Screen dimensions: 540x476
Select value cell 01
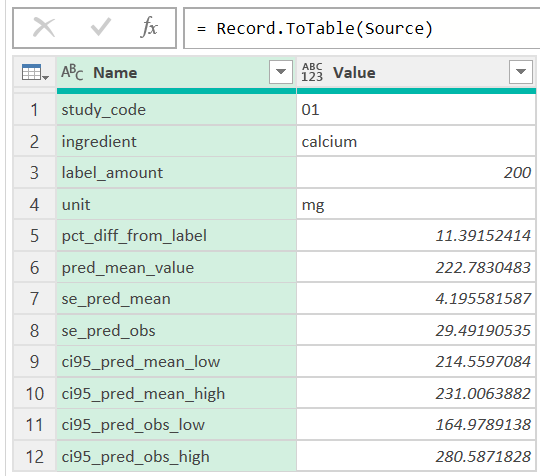pos(416,110)
